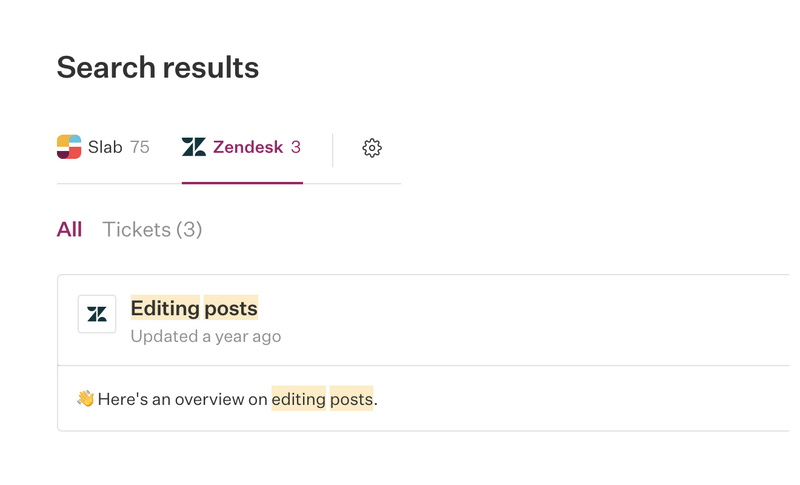Click the waving hand emoji in the snippet

[86, 399]
